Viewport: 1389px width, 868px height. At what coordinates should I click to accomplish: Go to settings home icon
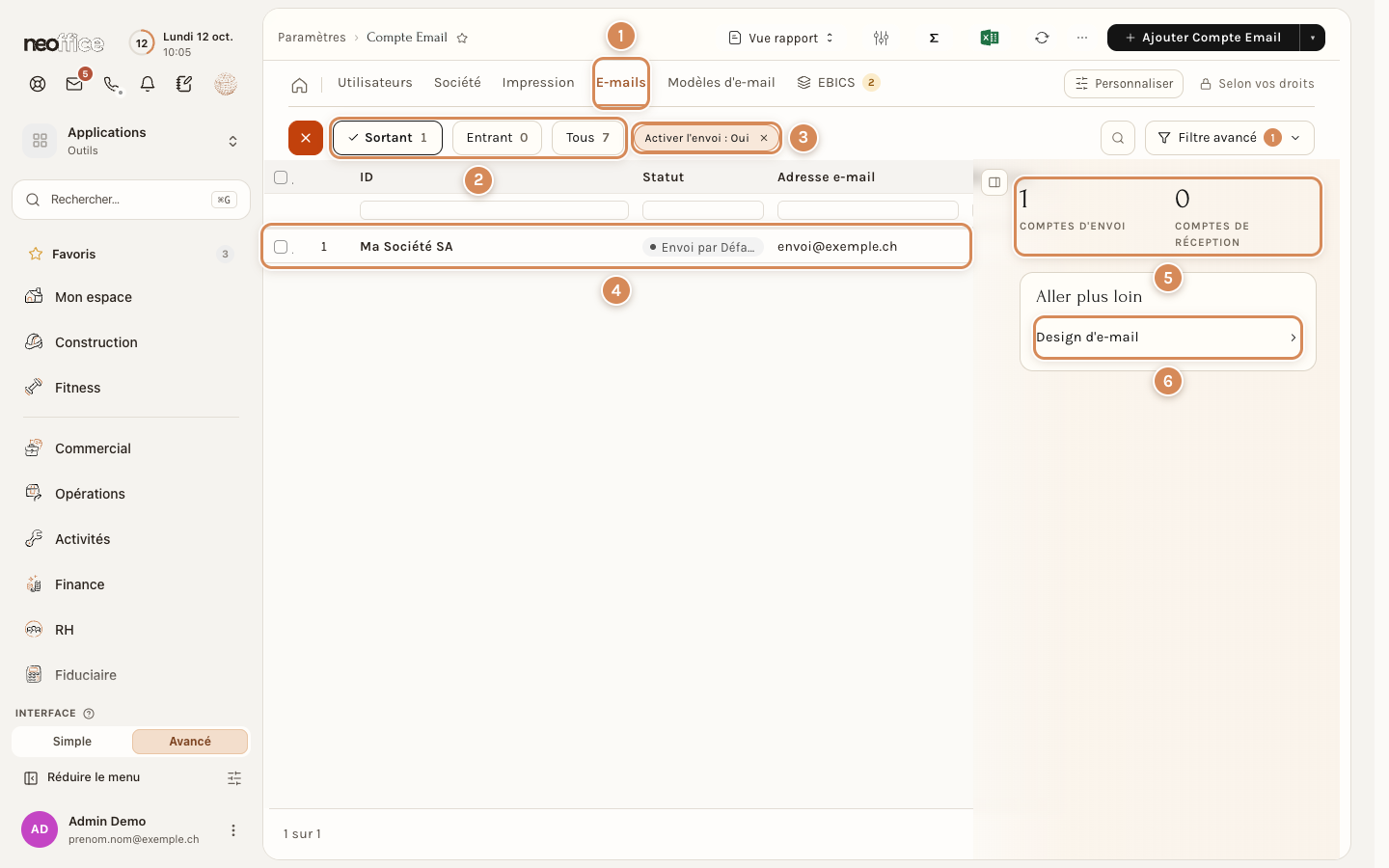[x=300, y=85]
